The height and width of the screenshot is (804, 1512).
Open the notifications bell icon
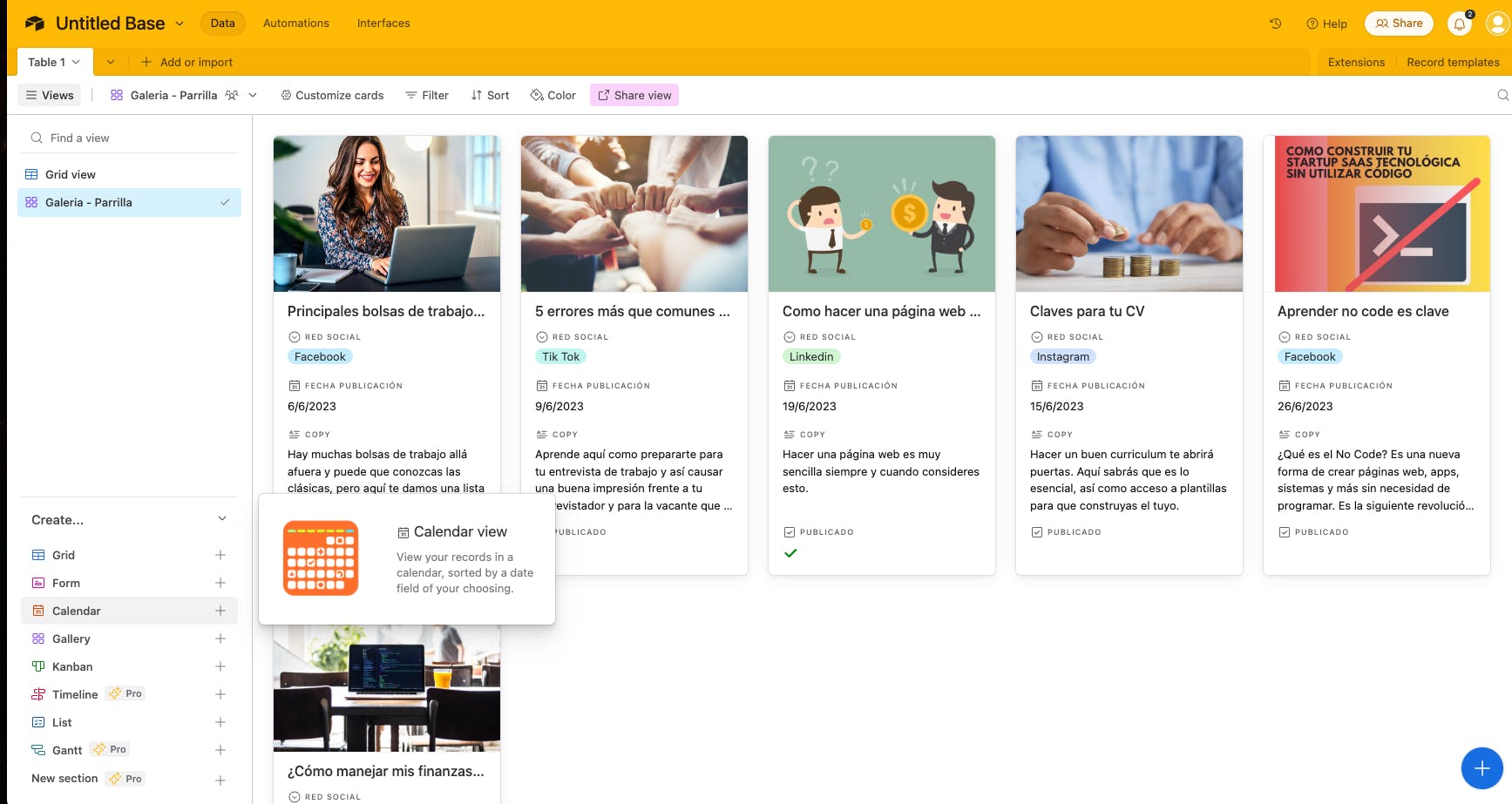(1460, 24)
